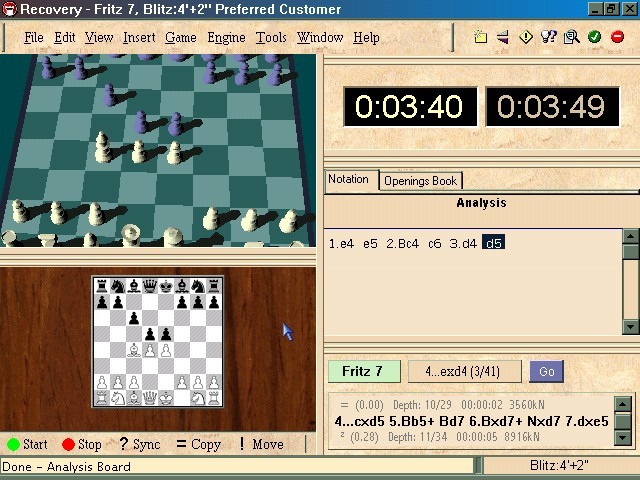Open the Engine menu
Image resolution: width=640 pixels, height=480 pixels.
tap(226, 38)
